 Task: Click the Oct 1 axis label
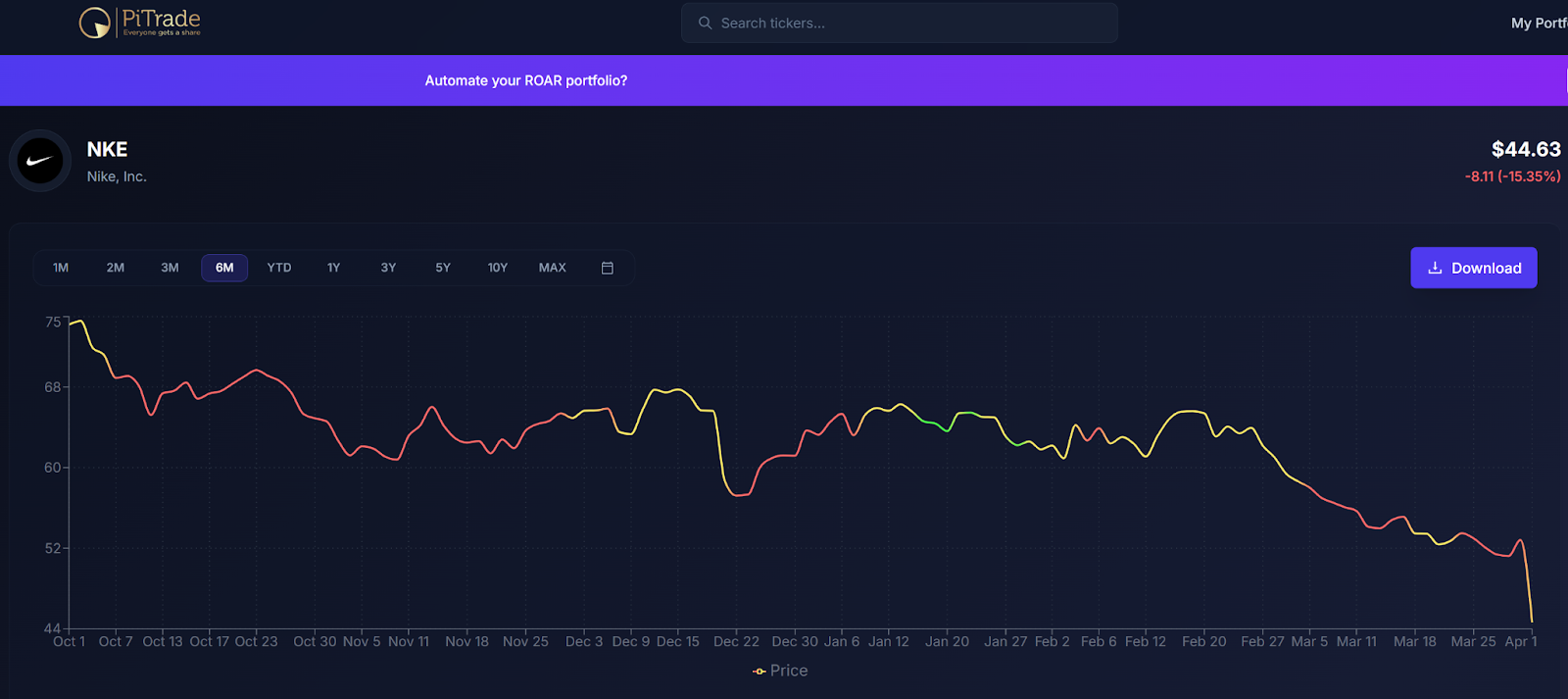click(x=69, y=641)
